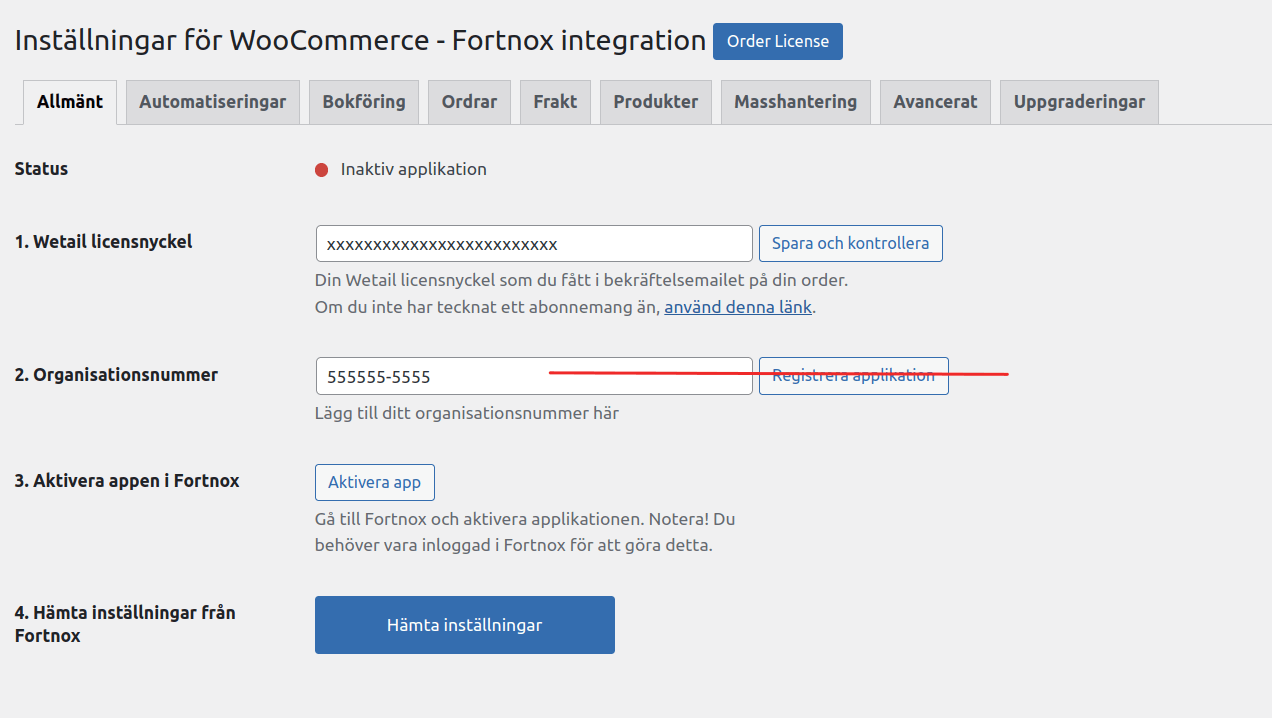Image resolution: width=1272 pixels, height=718 pixels.
Task: Click the '1. Wetail licensnyckel' label
Action: tap(103, 241)
